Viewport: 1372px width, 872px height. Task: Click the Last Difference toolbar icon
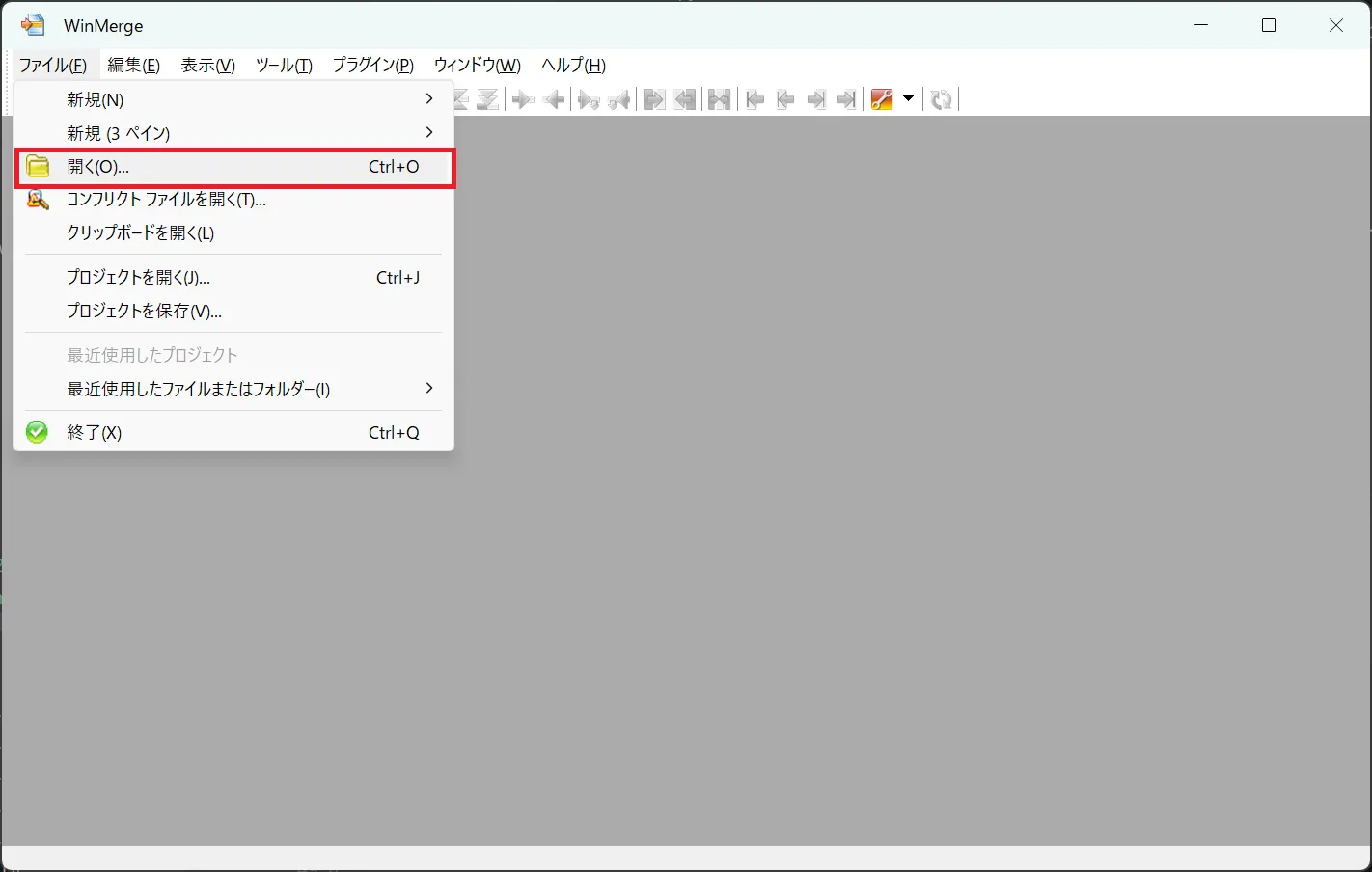coord(488,99)
